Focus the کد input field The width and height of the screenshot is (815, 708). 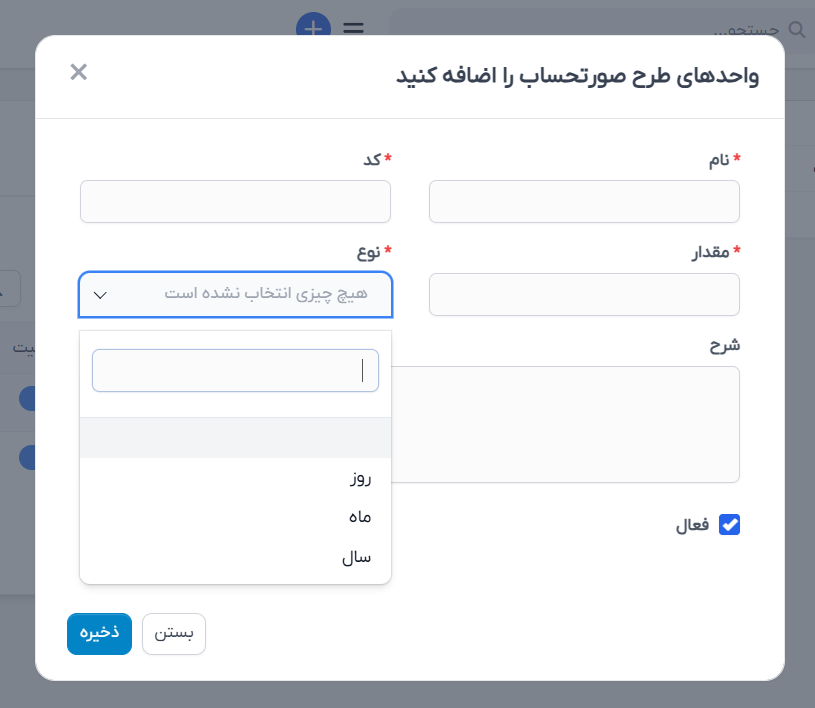(x=235, y=202)
